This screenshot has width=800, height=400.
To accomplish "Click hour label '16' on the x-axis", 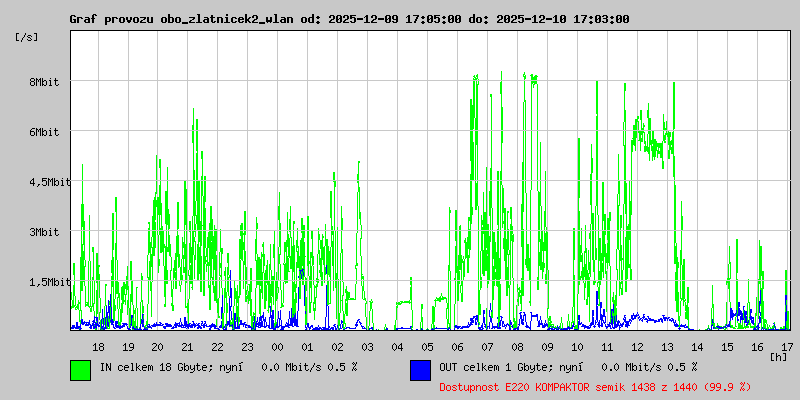I will pos(757,347).
